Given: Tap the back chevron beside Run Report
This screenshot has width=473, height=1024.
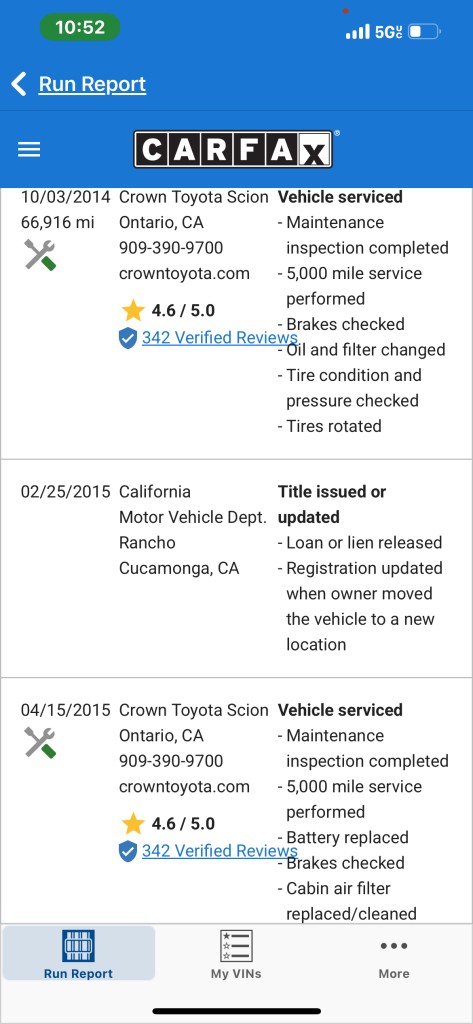Looking at the screenshot, I should click(19, 84).
